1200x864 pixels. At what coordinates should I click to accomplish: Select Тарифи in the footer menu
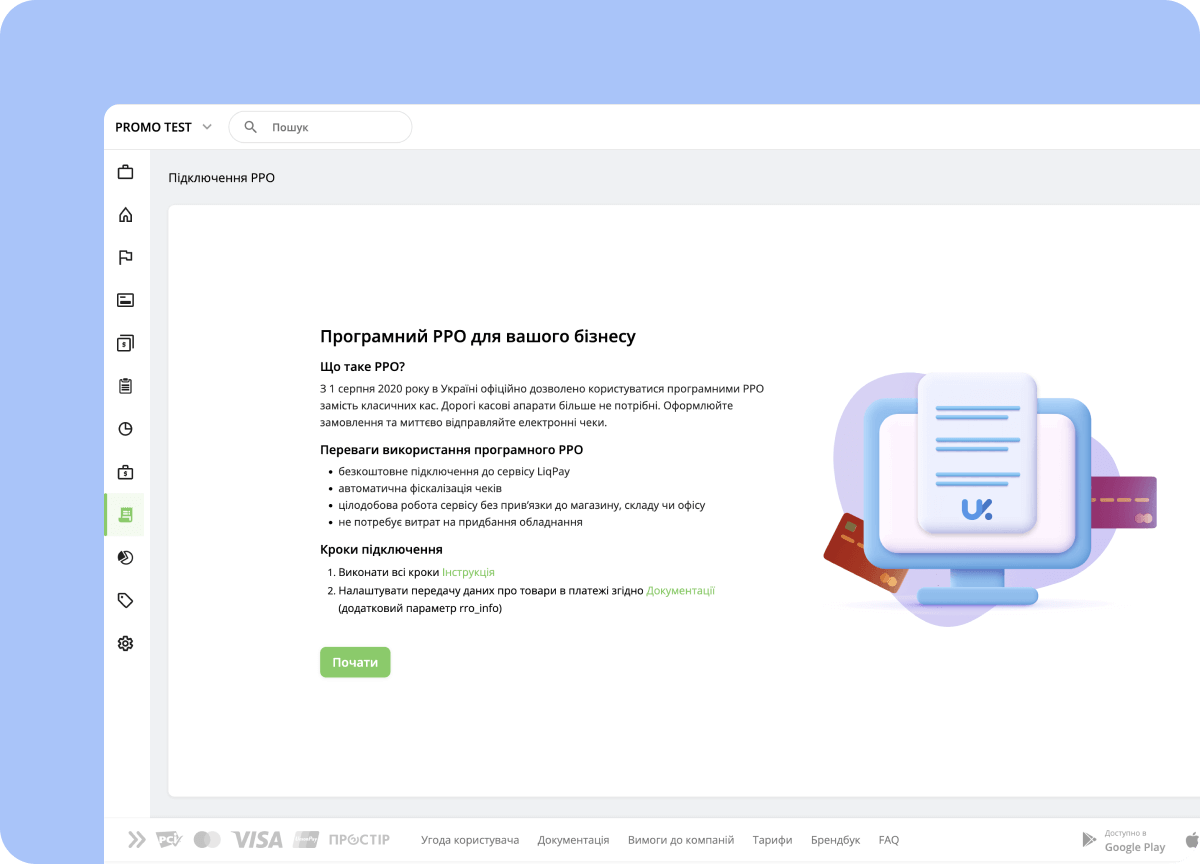tap(773, 840)
